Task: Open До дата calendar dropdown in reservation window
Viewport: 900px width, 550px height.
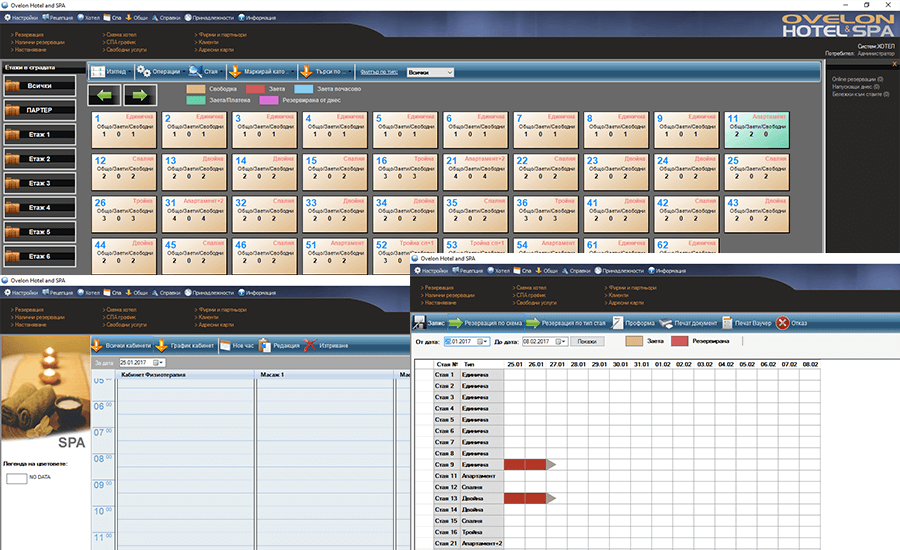Action: click(x=561, y=342)
